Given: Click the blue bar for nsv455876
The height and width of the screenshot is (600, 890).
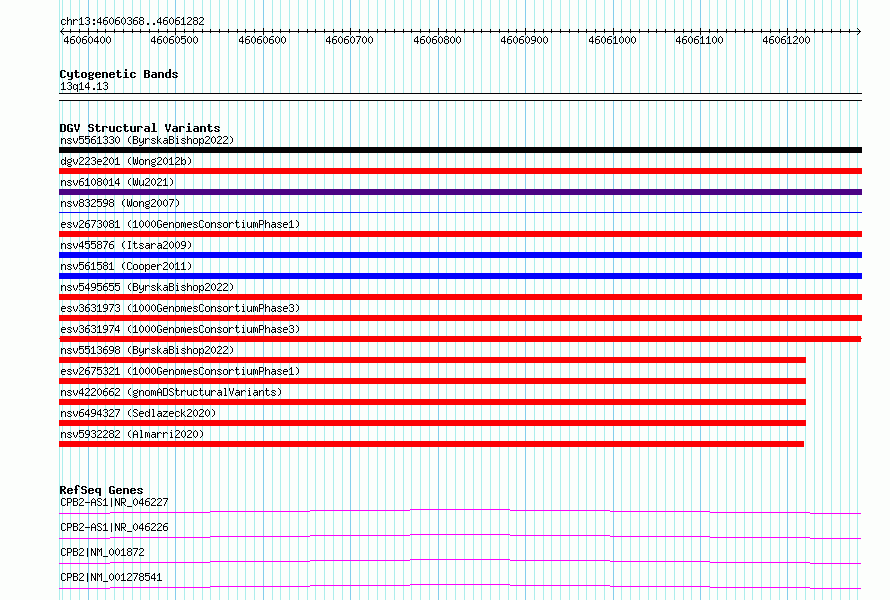Looking at the screenshot, I should click(x=460, y=255).
